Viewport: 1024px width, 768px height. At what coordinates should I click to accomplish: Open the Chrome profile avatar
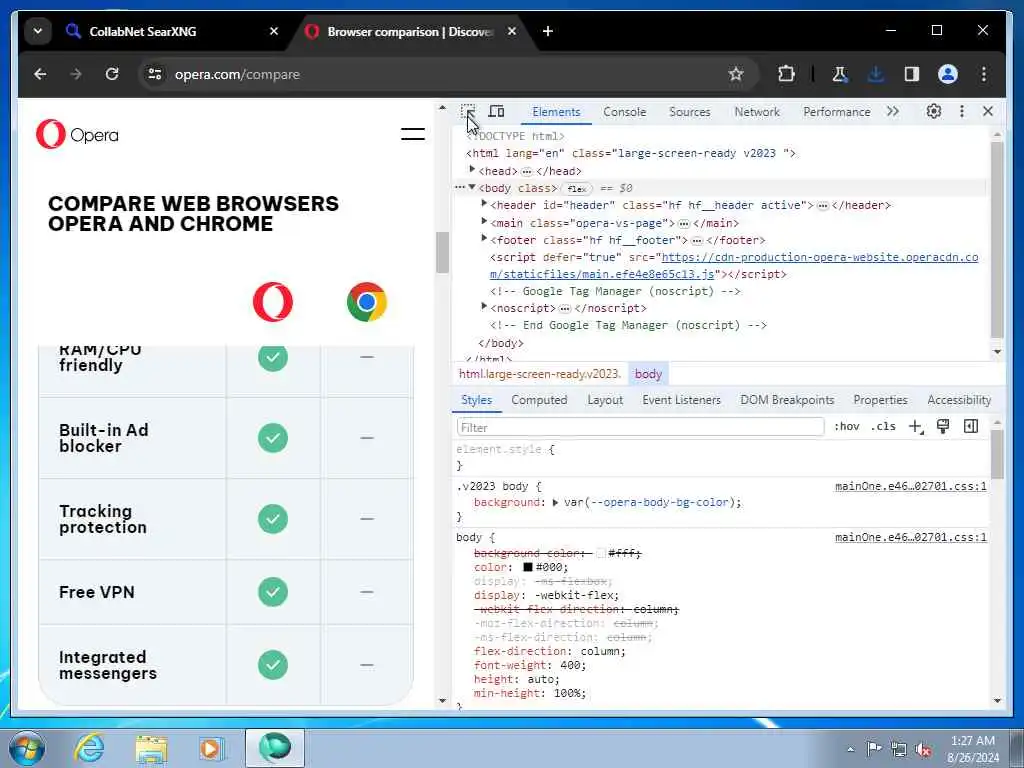click(948, 74)
